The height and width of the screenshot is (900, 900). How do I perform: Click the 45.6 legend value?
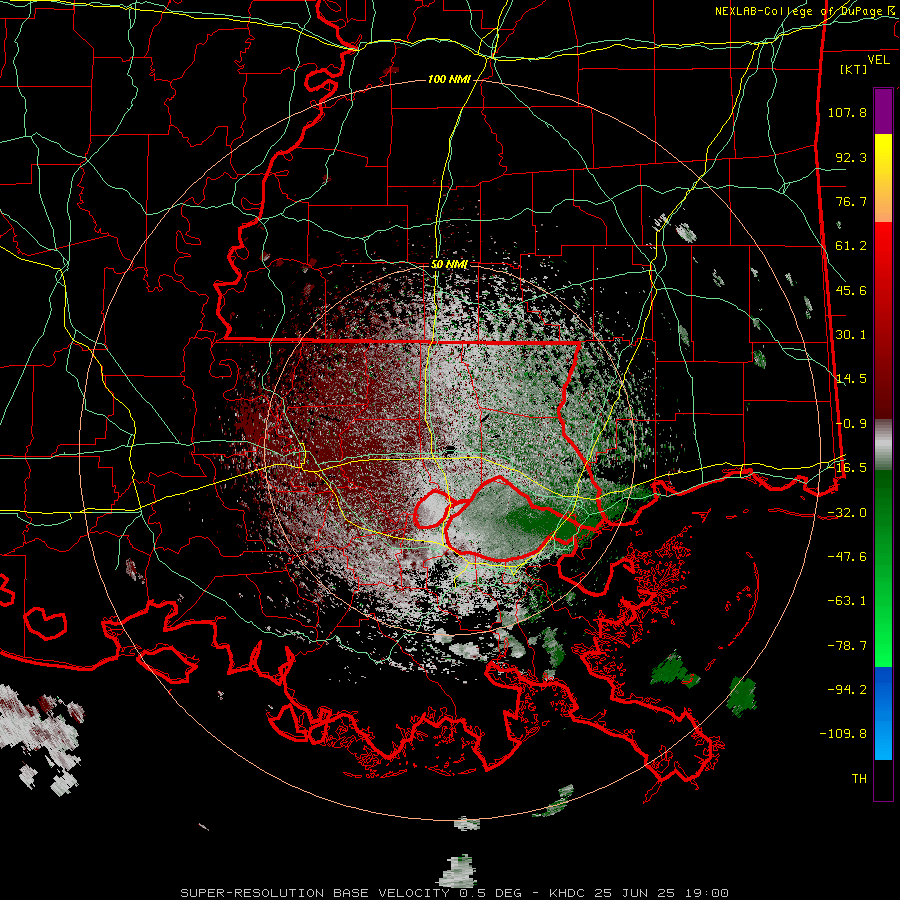pyautogui.click(x=851, y=290)
